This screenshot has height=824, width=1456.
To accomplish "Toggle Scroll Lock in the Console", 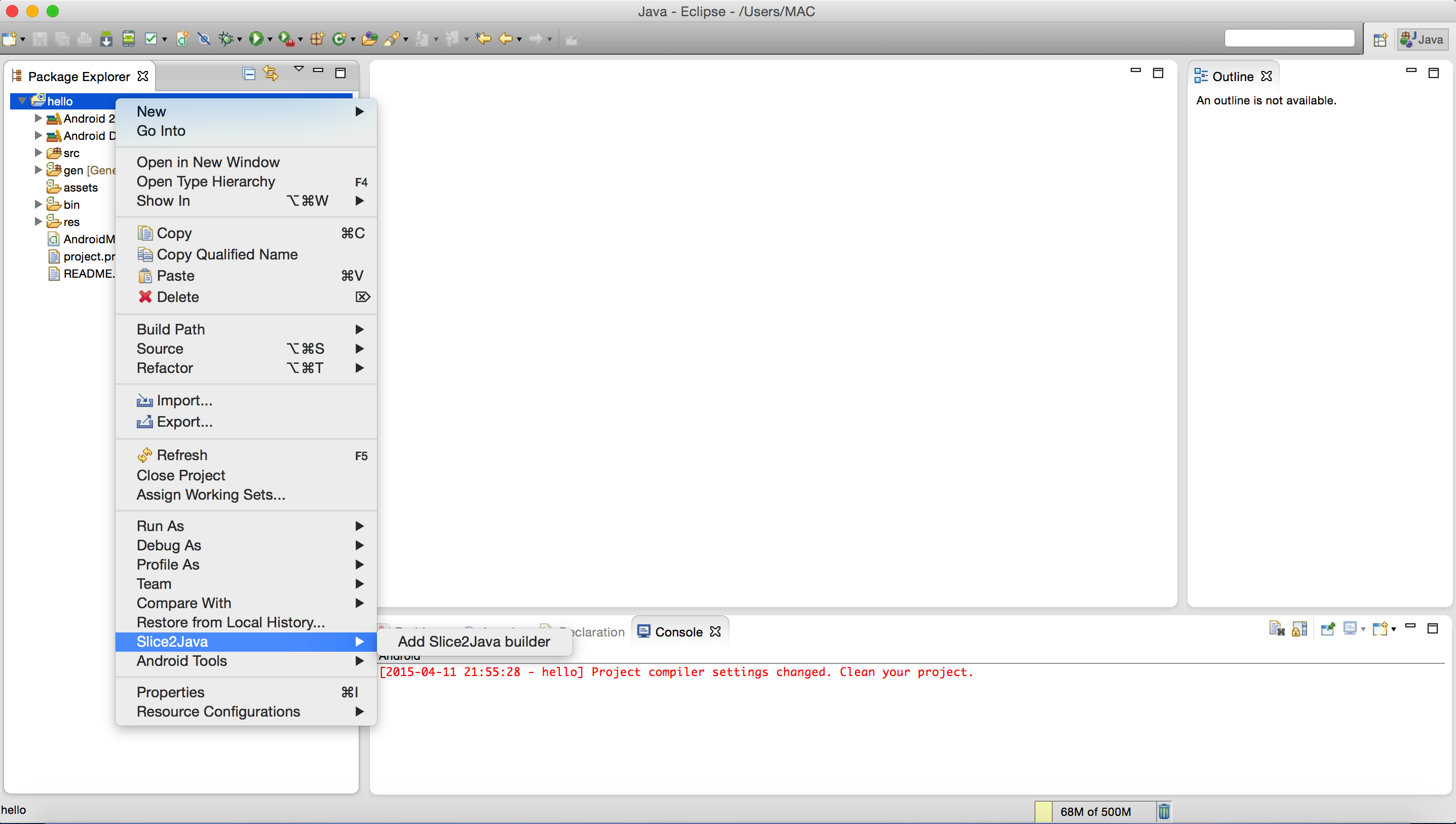I will pos(1299,629).
